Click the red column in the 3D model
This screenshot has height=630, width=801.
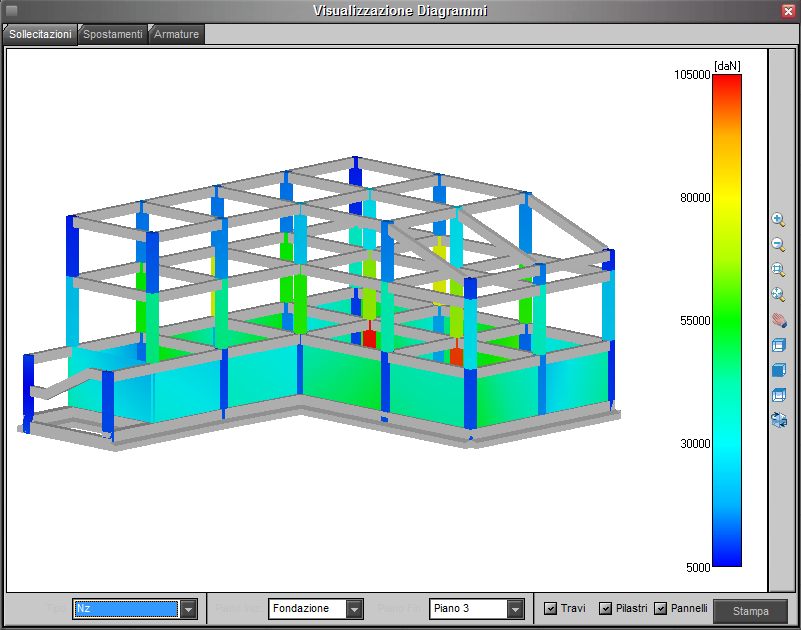pyautogui.click(x=369, y=337)
